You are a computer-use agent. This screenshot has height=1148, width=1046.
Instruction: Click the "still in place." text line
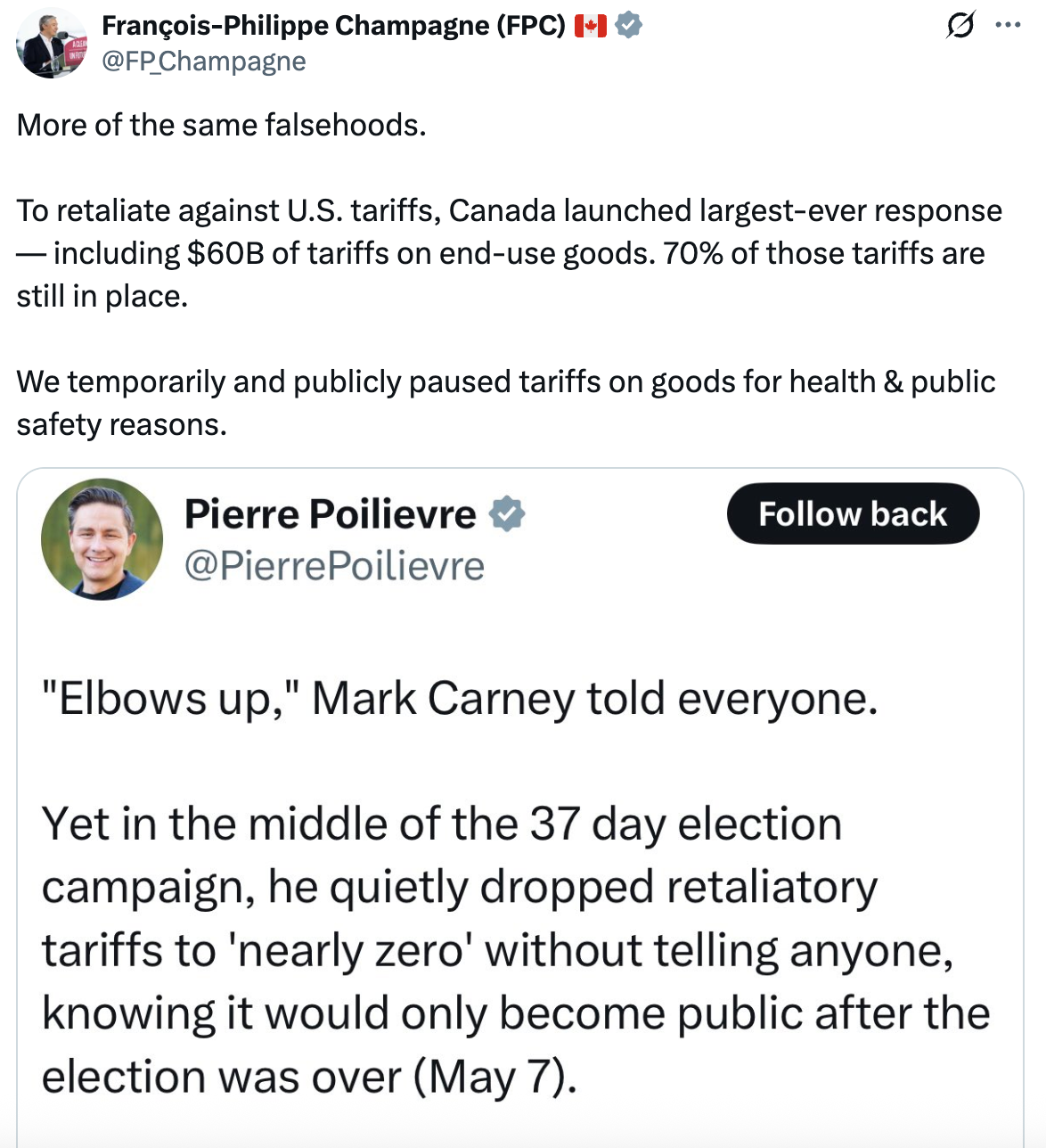pos(102,296)
